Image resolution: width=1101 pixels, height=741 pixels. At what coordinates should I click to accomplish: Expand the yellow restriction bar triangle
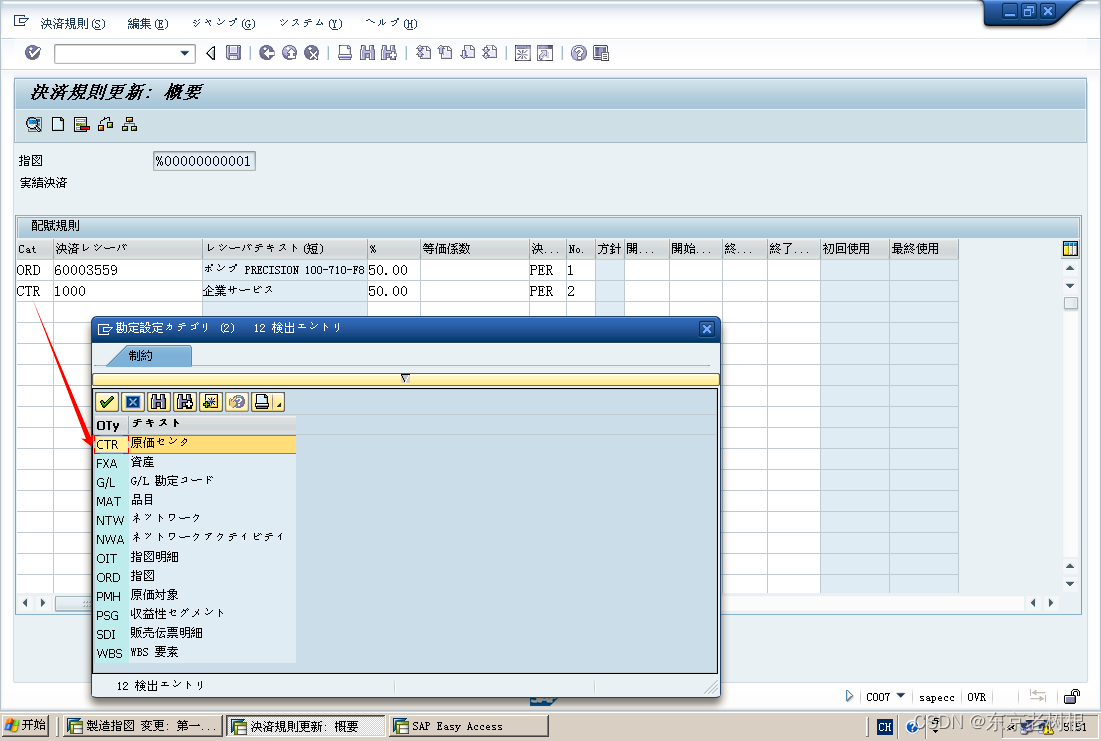[405, 379]
